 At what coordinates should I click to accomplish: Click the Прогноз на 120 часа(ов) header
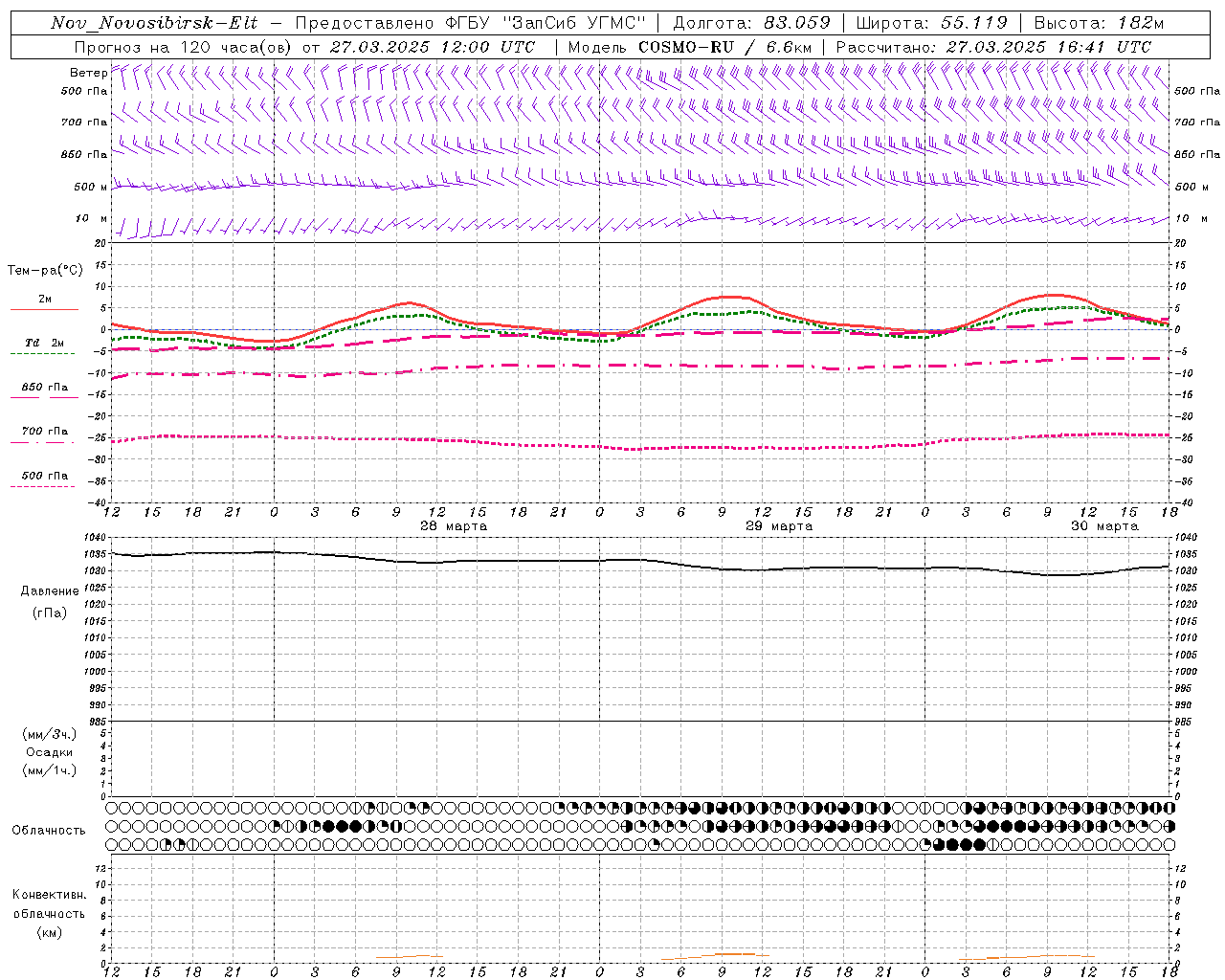[183, 47]
